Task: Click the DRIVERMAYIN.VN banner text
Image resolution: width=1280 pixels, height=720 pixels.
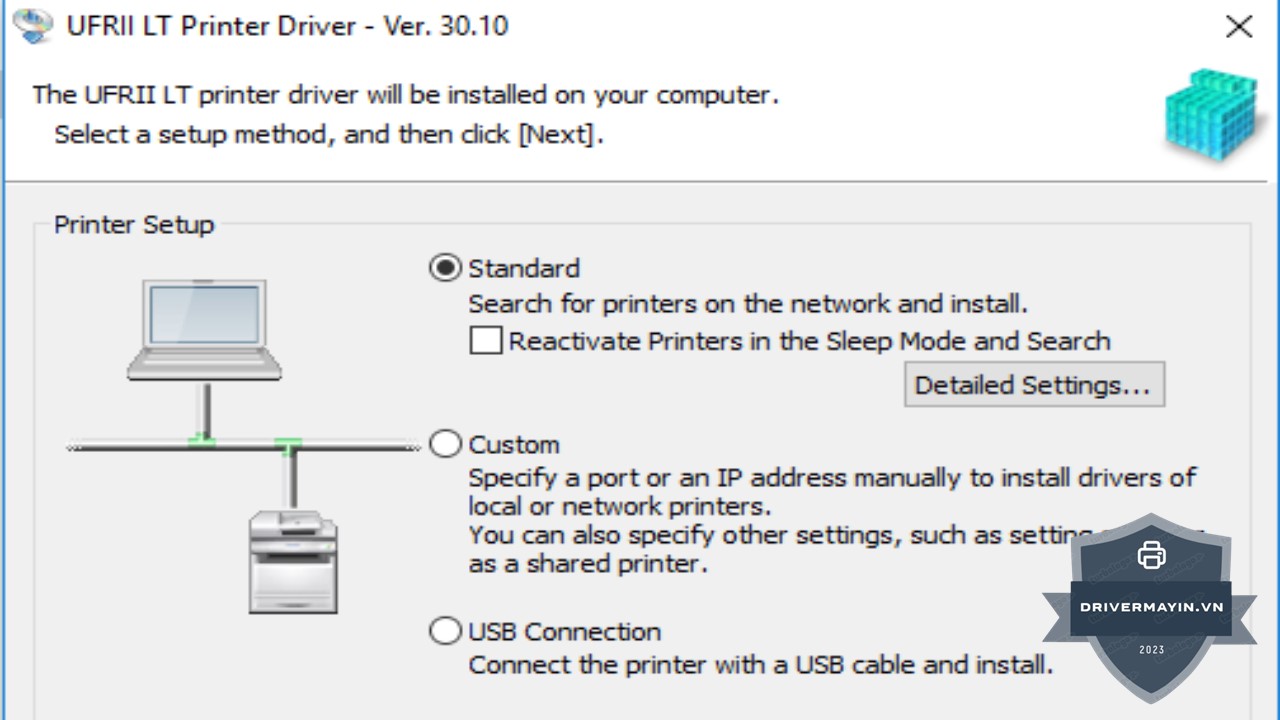Action: click(x=1152, y=607)
